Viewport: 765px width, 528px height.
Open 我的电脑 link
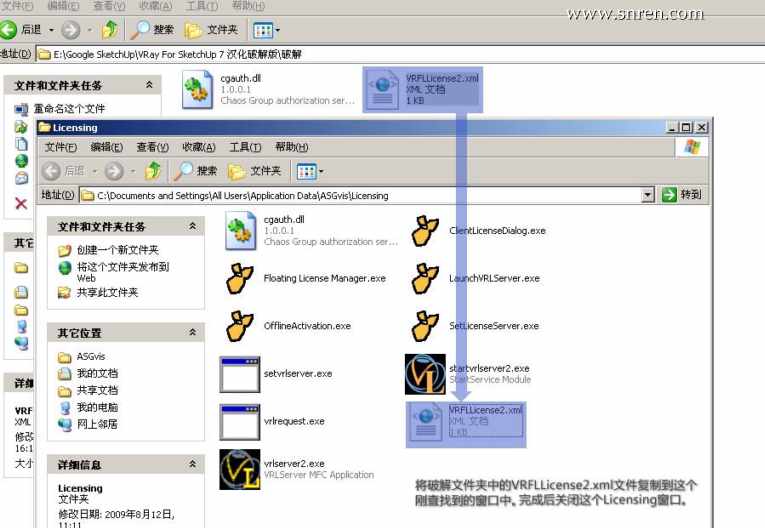88,407
